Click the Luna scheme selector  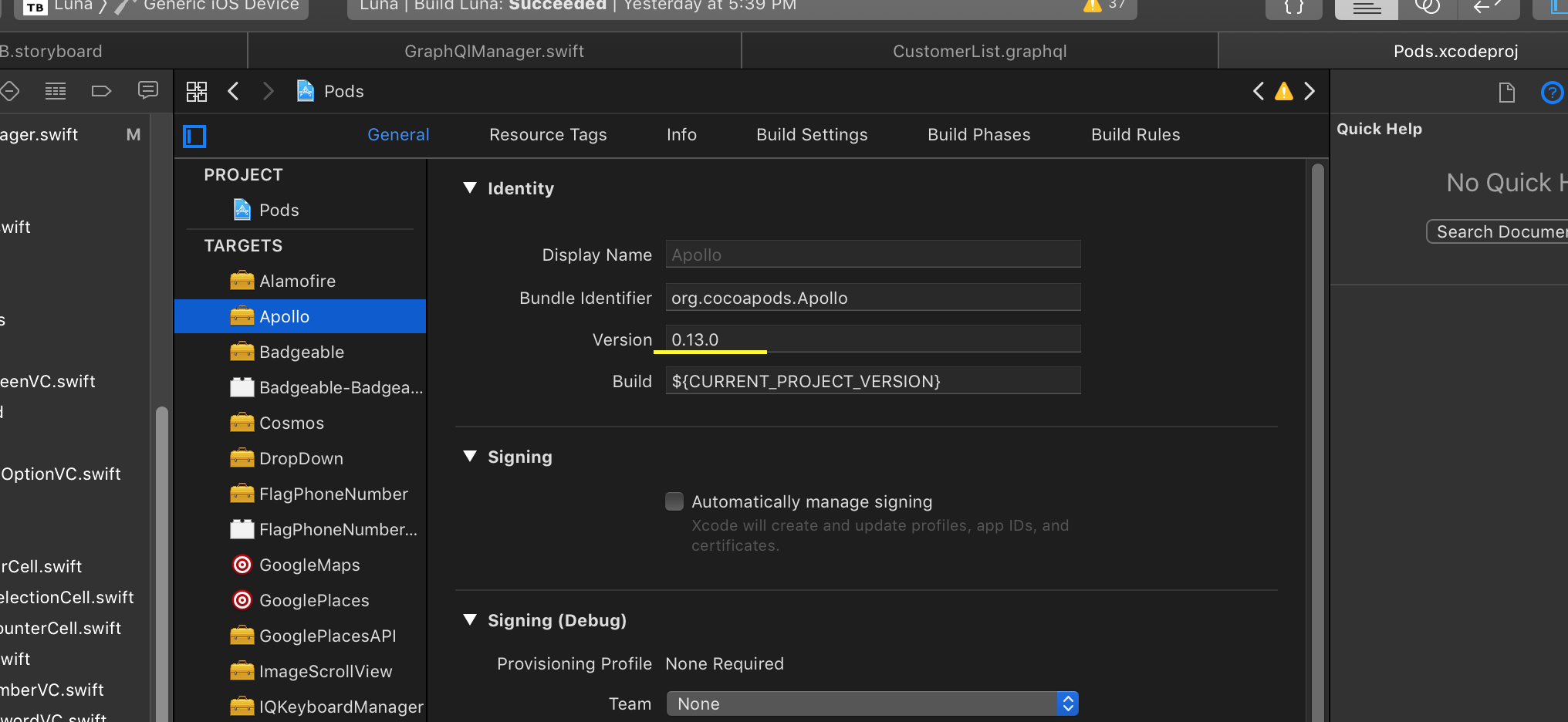[x=73, y=5]
